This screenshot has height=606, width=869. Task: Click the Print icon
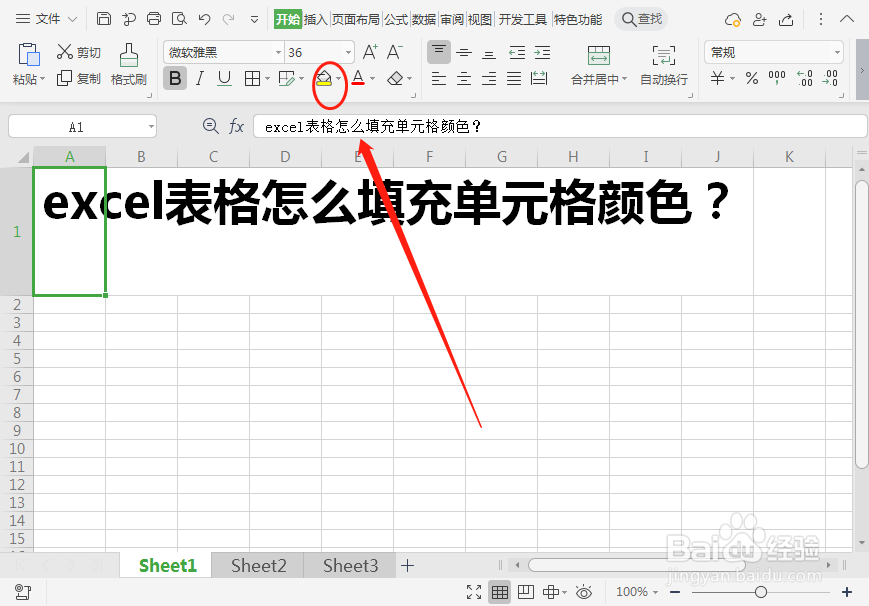[x=154, y=19]
